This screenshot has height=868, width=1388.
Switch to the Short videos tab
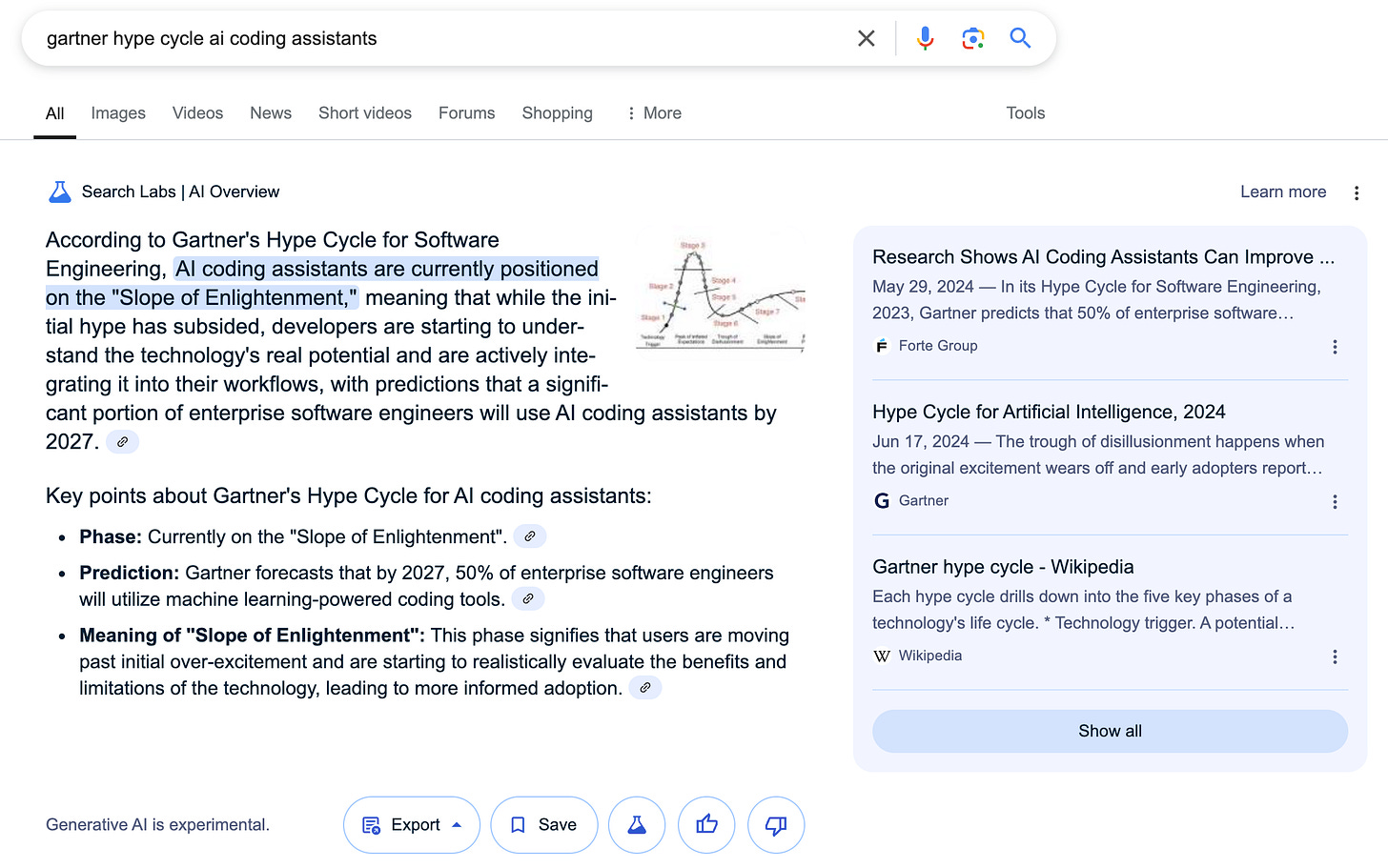click(x=365, y=113)
